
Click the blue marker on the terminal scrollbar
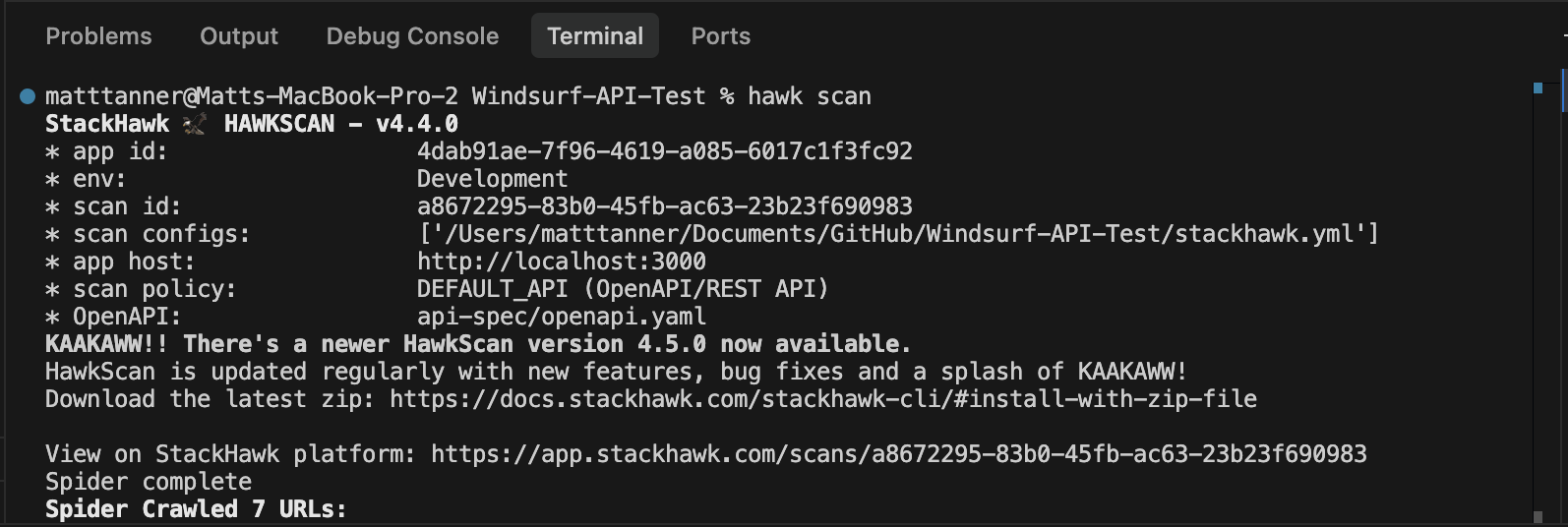click(1538, 88)
